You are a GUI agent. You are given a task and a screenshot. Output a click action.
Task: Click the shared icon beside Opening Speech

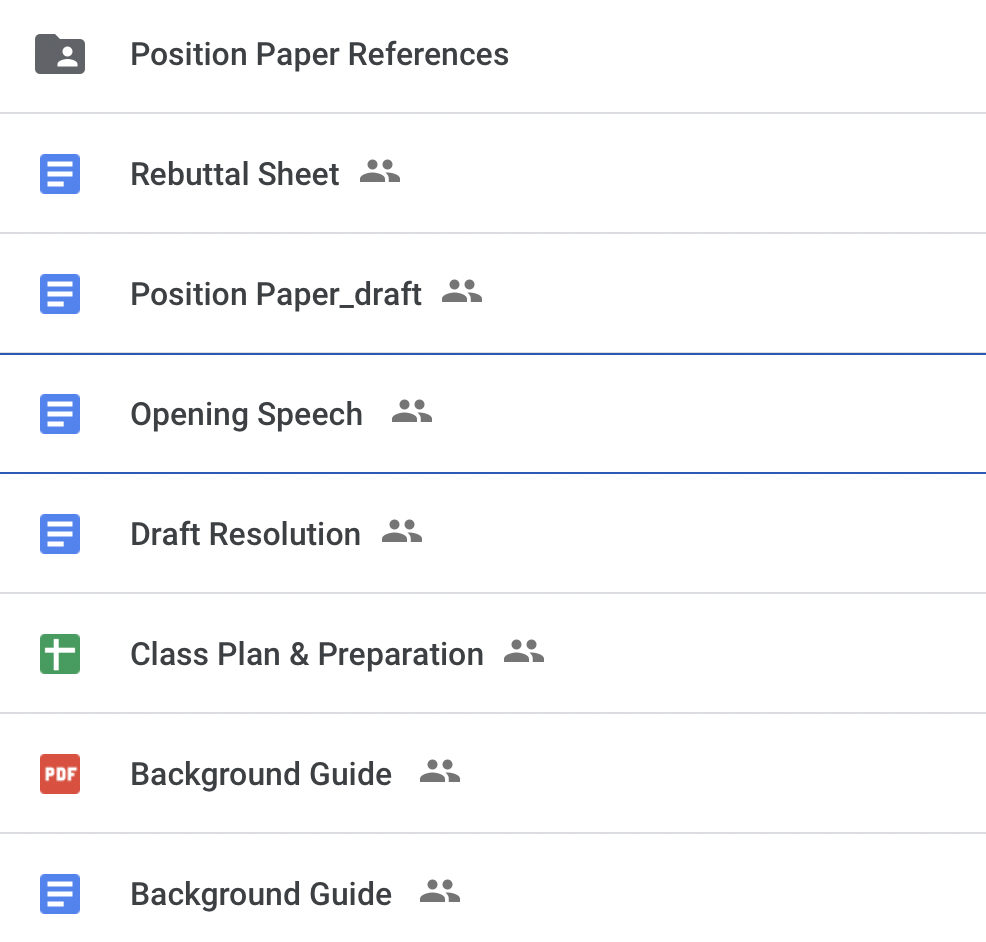[411, 412]
